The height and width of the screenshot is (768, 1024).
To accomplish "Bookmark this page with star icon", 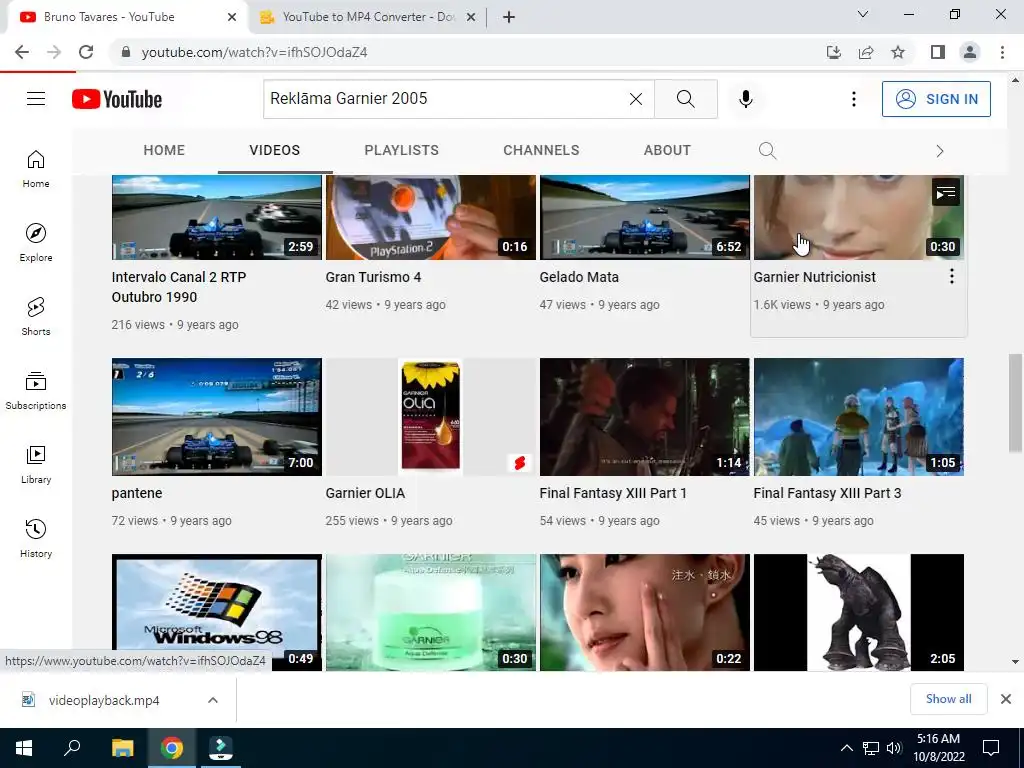I will 898,52.
